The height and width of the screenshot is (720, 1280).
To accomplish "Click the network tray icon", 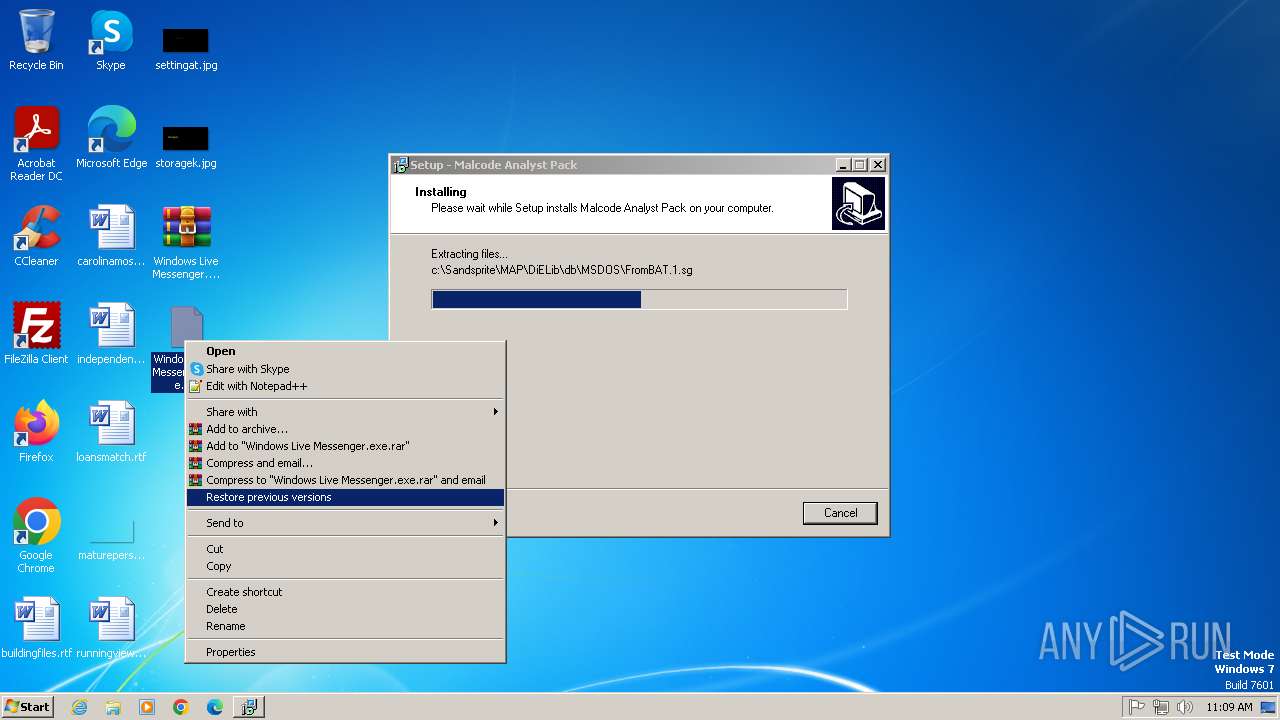I will [x=1161, y=707].
